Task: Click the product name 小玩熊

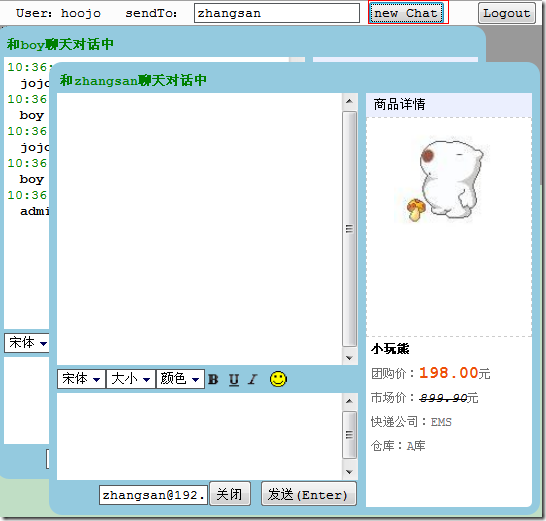Action: (x=390, y=349)
